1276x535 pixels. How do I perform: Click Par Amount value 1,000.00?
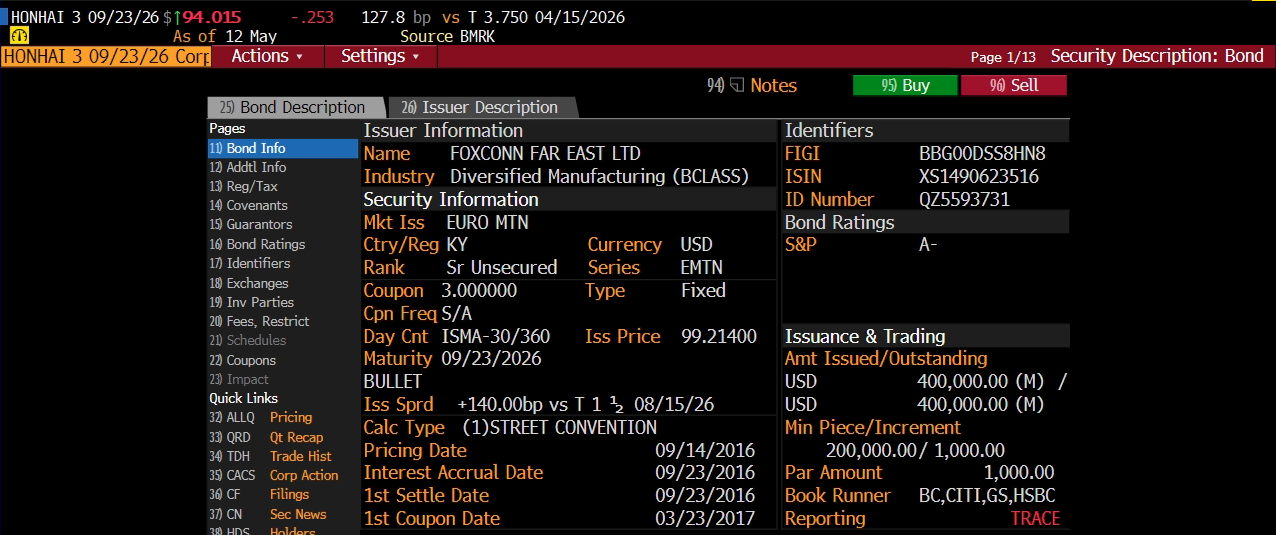[x=1019, y=473]
